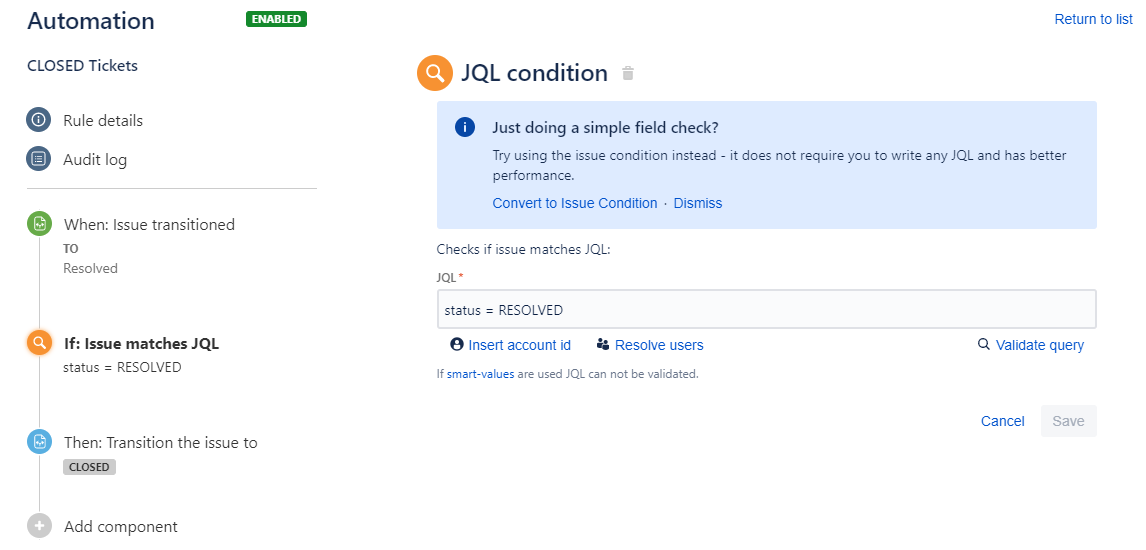This screenshot has height=550, width=1146.
Task: Dismiss the simple field check tip
Action: click(697, 203)
